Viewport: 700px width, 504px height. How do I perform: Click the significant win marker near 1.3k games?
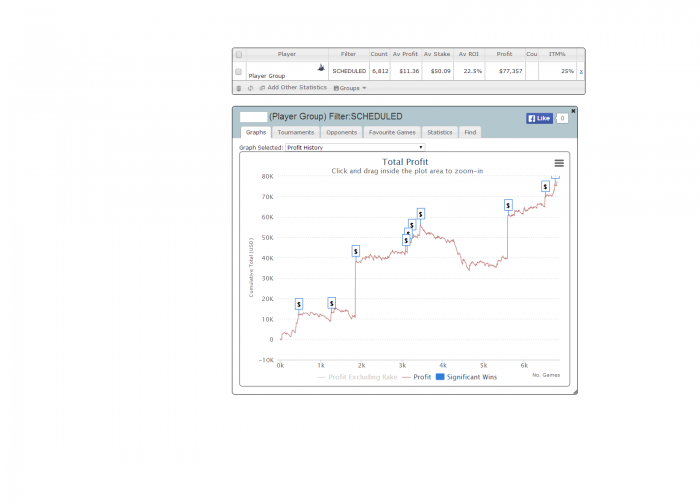point(331,304)
